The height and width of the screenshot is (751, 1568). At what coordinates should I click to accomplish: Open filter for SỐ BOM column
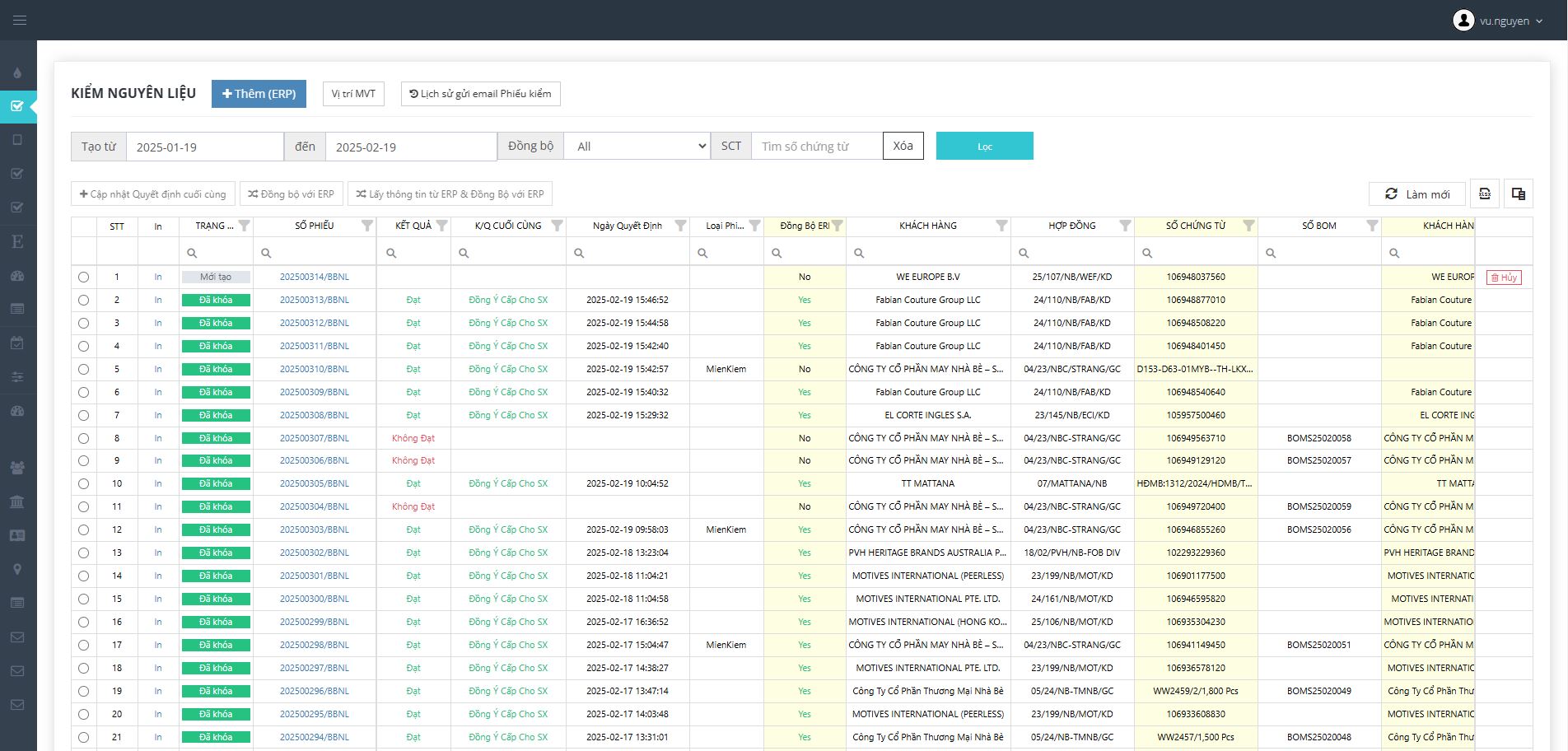pos(1372,226)
